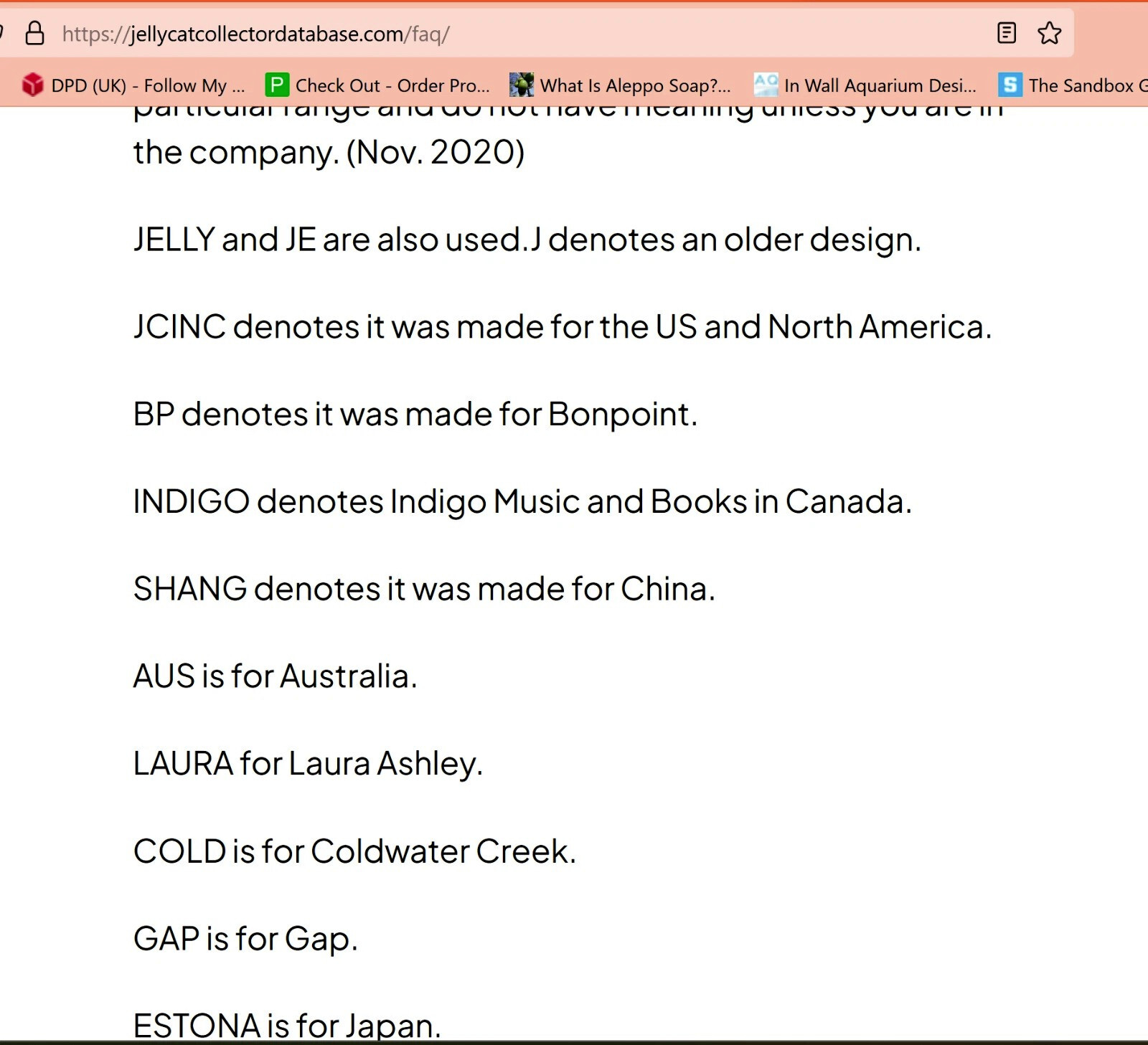Click the 'JCINC denotes' paragraph line
1148x1045 pixels.
[x=563, y=327]
